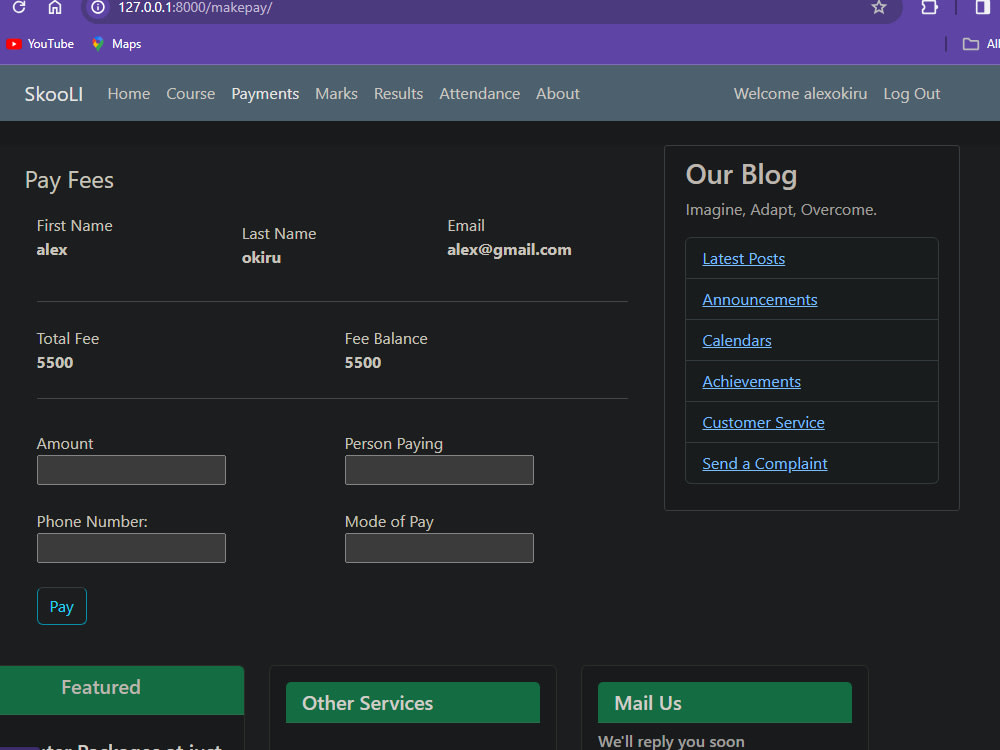Focus the Mode of Pay field
Image resolution: width=1000 pixels, height=750 pixels.
pyautogui.click(x=439, y=548)
